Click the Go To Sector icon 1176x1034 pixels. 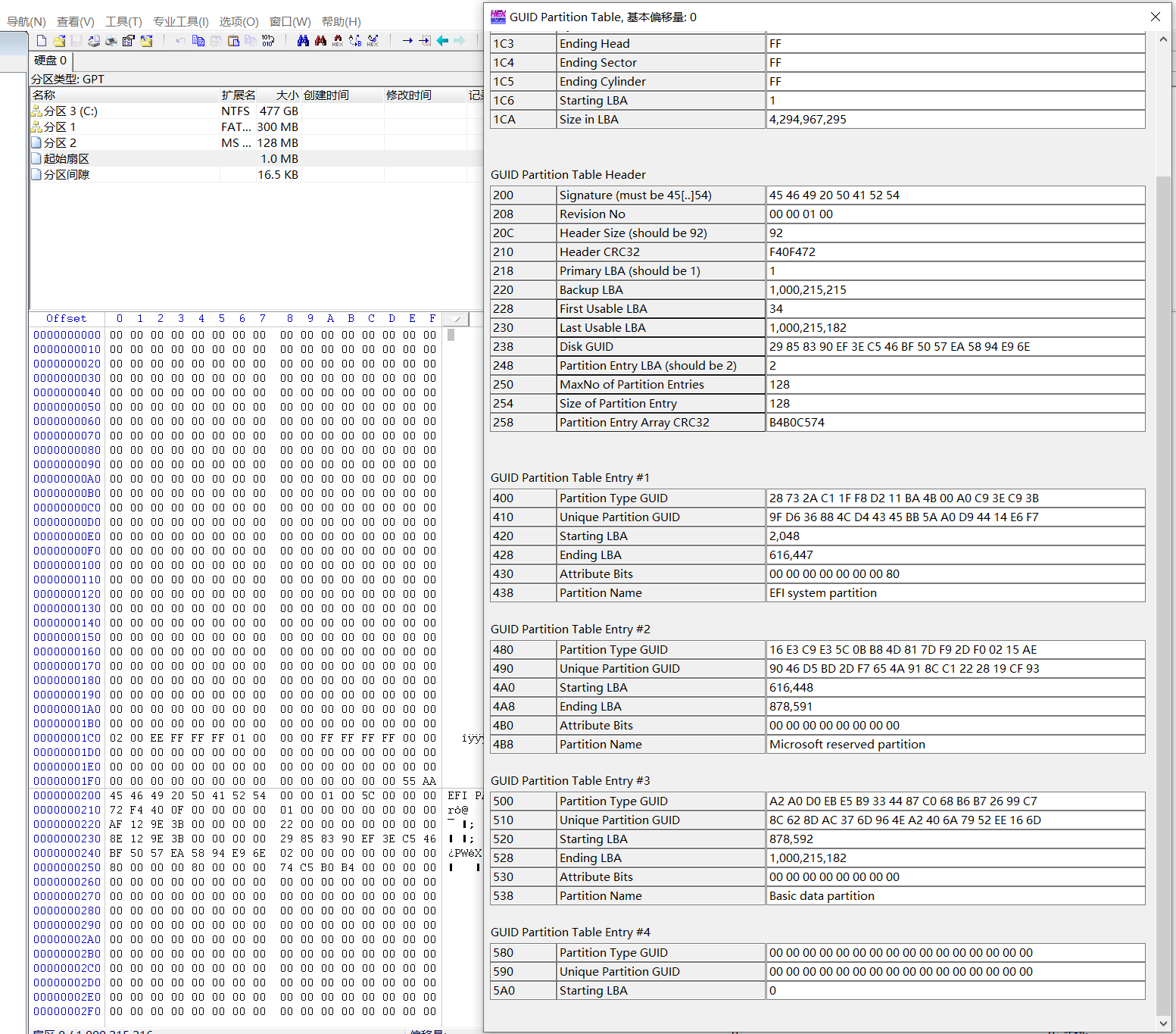click(x=425, y=40)
